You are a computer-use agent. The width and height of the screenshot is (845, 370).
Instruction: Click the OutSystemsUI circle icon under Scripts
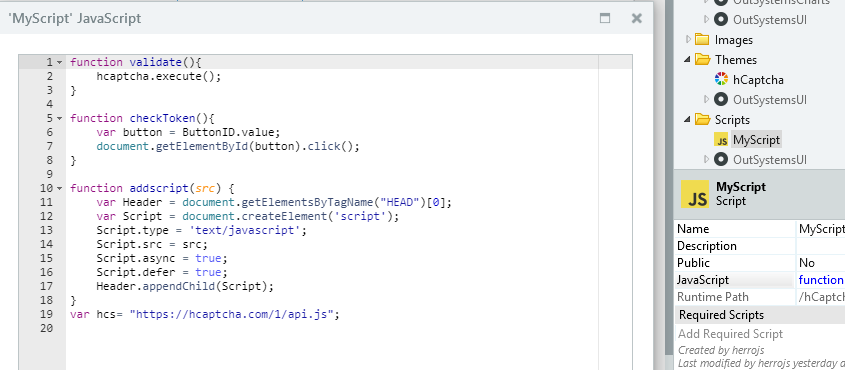point(721,159)
